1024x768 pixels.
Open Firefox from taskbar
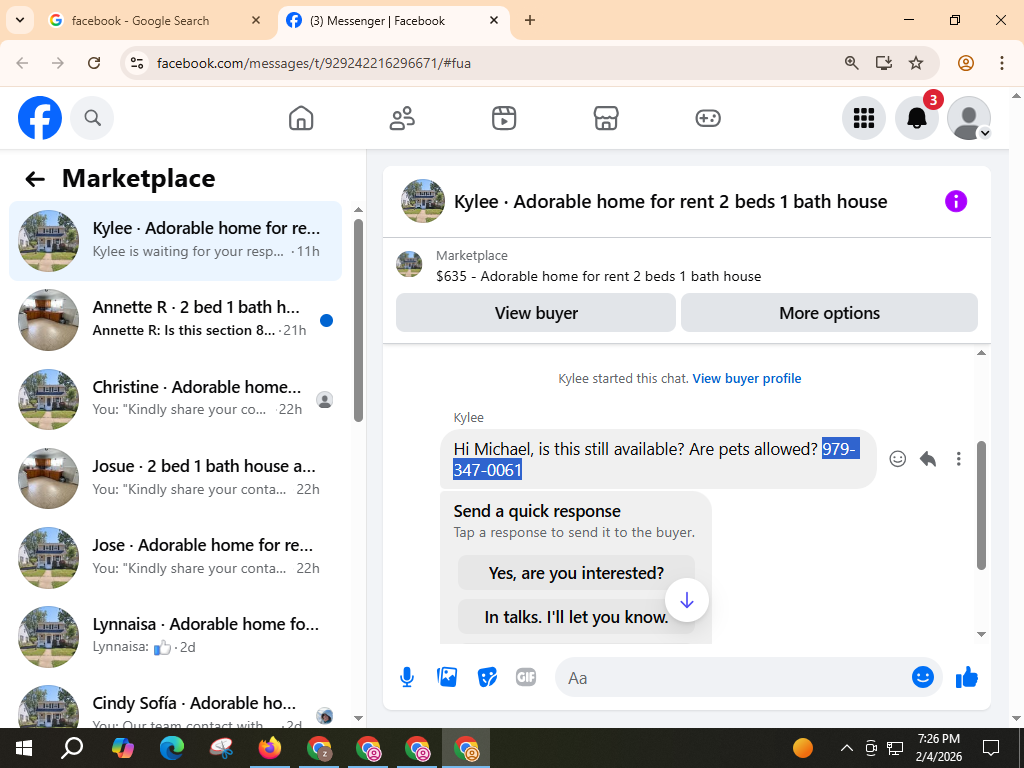pyautogui.click(x=270, y=748)
